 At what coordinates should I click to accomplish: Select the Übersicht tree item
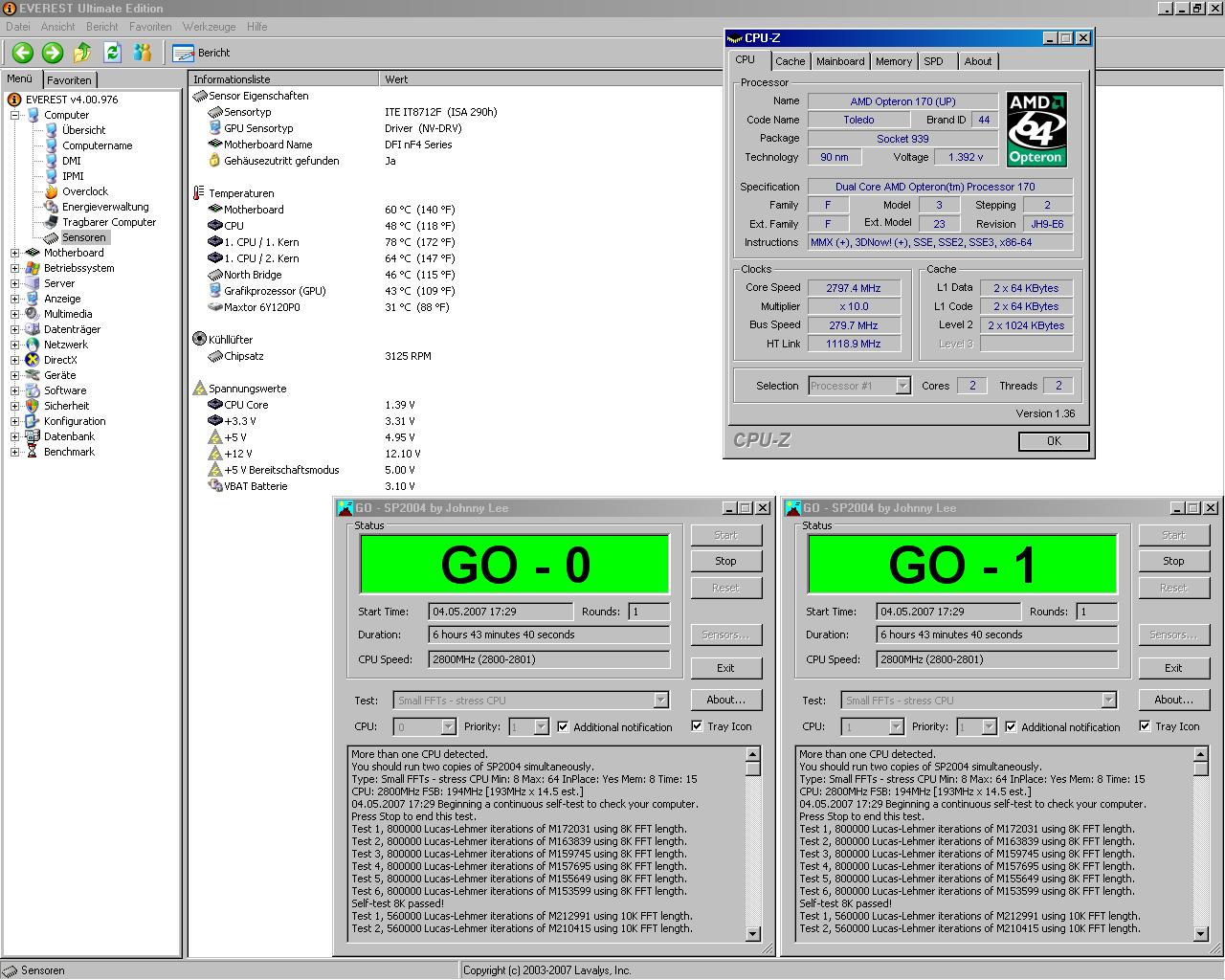(83, 130)
